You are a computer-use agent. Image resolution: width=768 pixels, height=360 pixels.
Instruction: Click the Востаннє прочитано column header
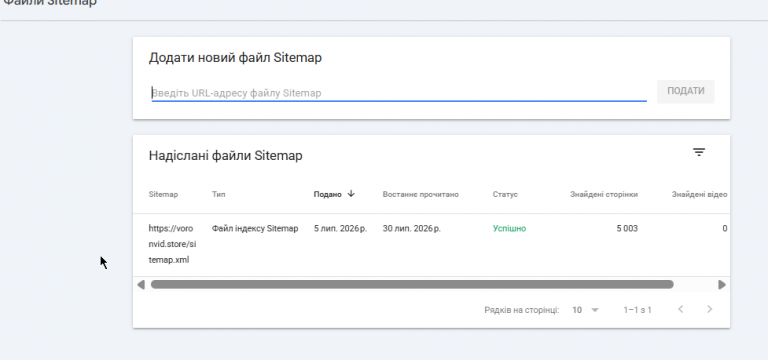pos(420,194)
